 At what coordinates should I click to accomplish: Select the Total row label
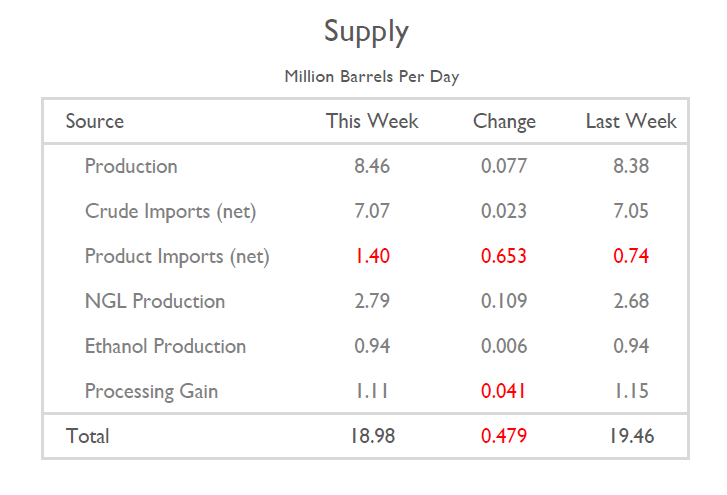click(x=88, y=437)
